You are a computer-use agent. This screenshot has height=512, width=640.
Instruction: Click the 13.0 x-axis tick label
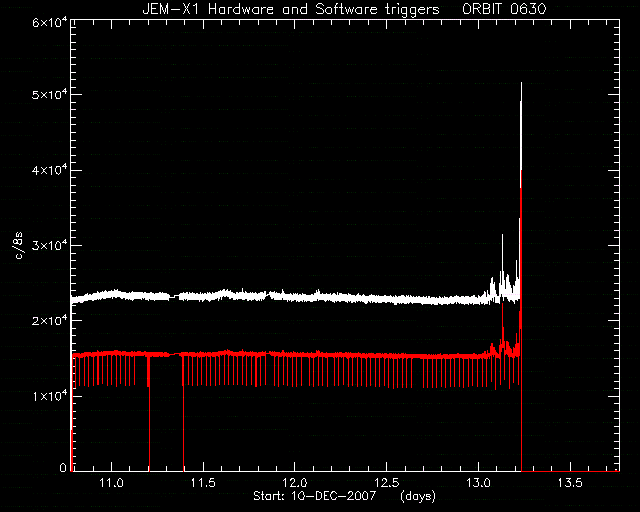click(478, 483)
